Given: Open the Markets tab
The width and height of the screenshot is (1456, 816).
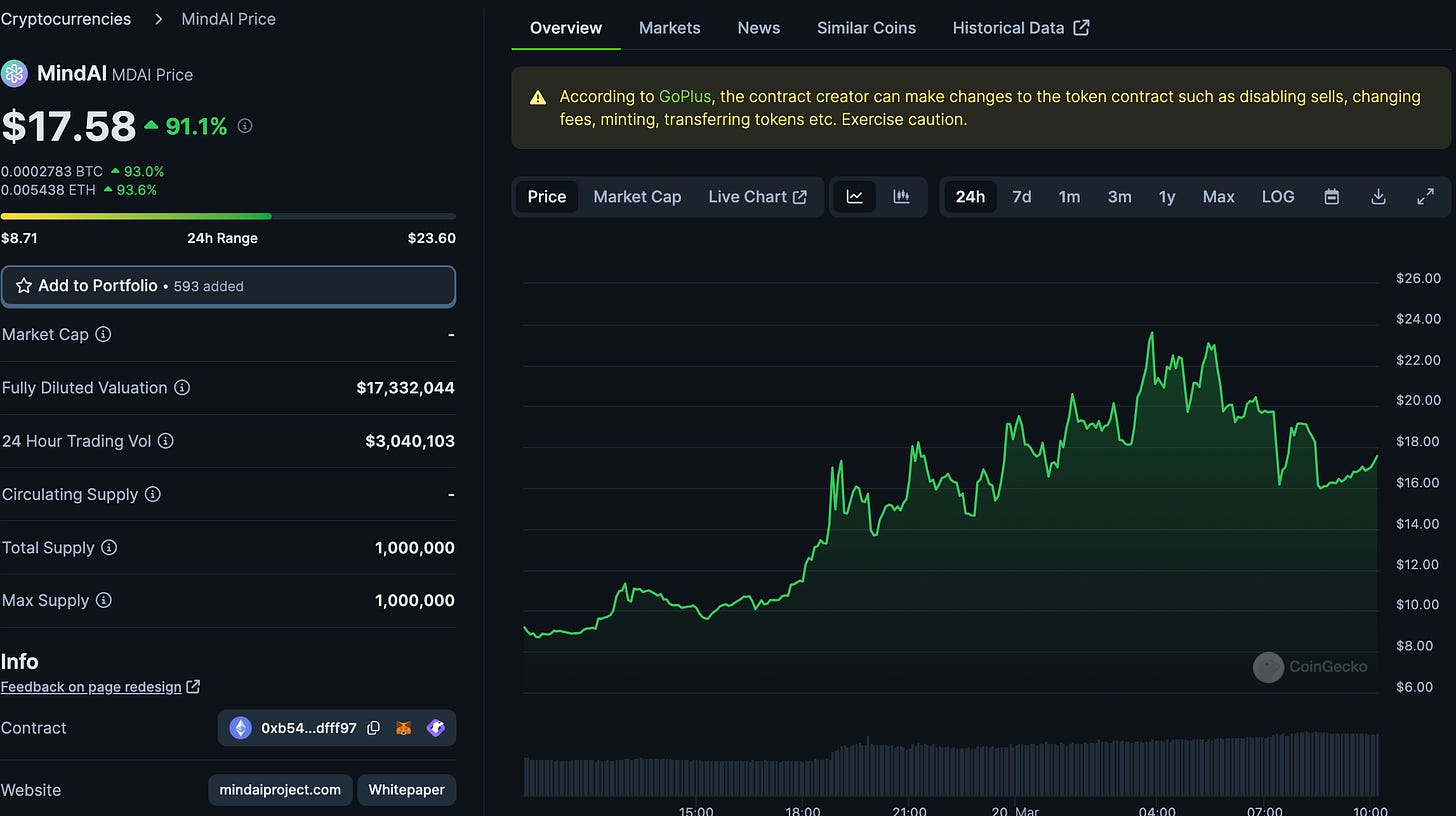Looking at the screenshot, I should click(669, 28).
